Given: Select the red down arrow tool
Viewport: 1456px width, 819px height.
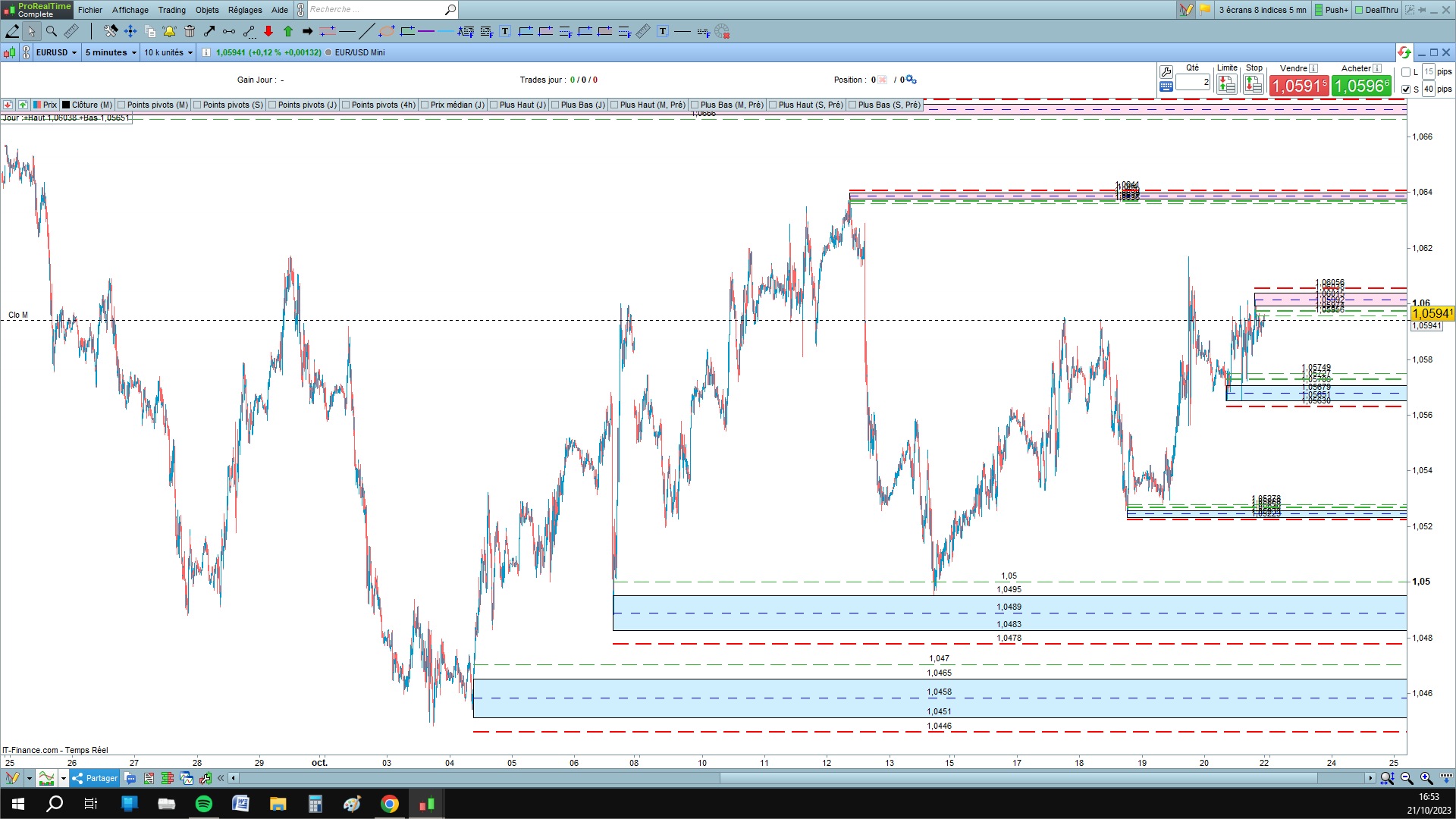Looking at the screenshot, I should pyautogui.click(x=268, y=31).
